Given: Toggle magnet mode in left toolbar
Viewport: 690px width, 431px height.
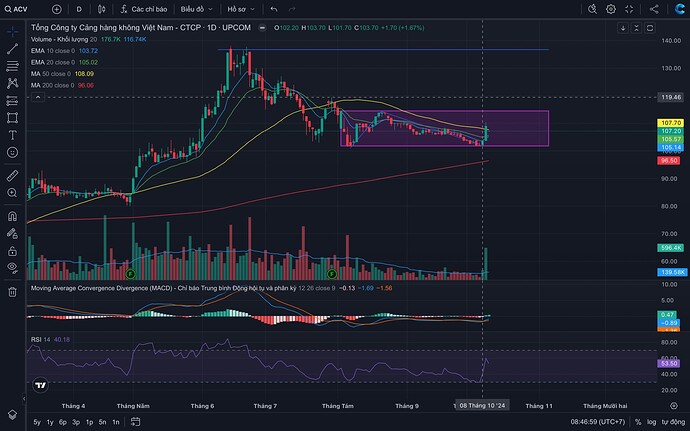Looking at the screenshot, I should 12,216.
